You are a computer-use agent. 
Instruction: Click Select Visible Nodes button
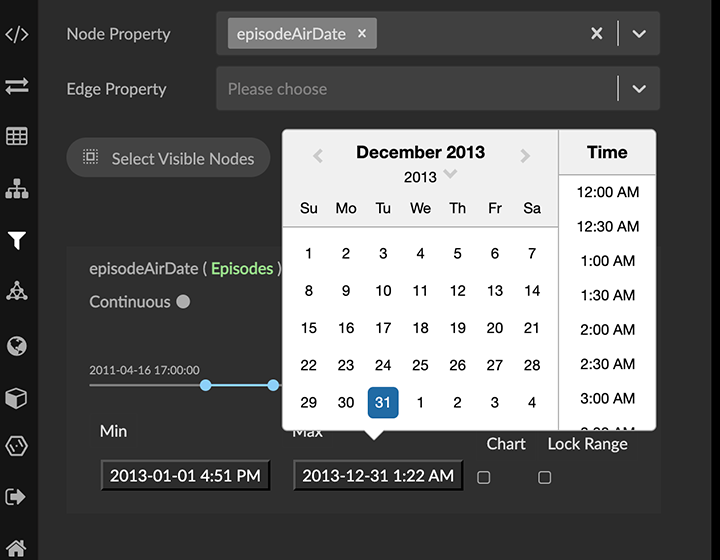coord(169,158)
